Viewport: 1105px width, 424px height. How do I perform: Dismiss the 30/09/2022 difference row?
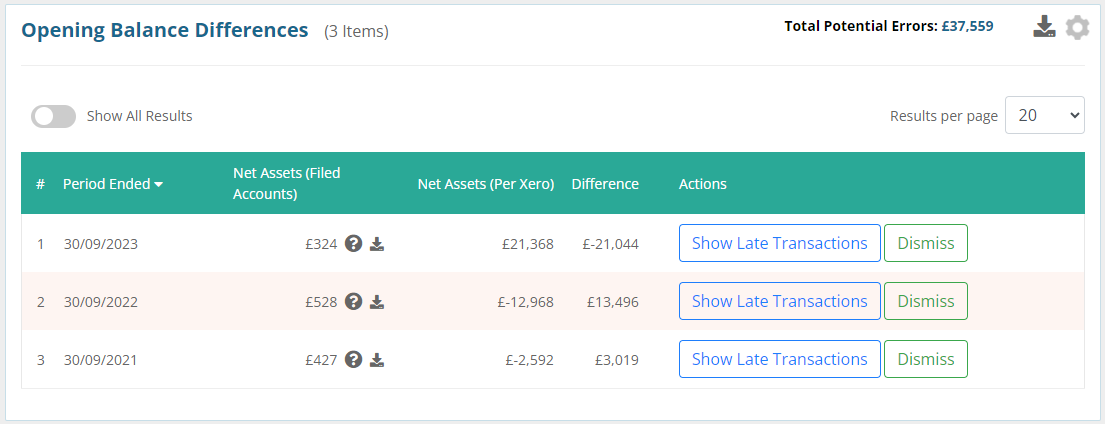[925, 301]
